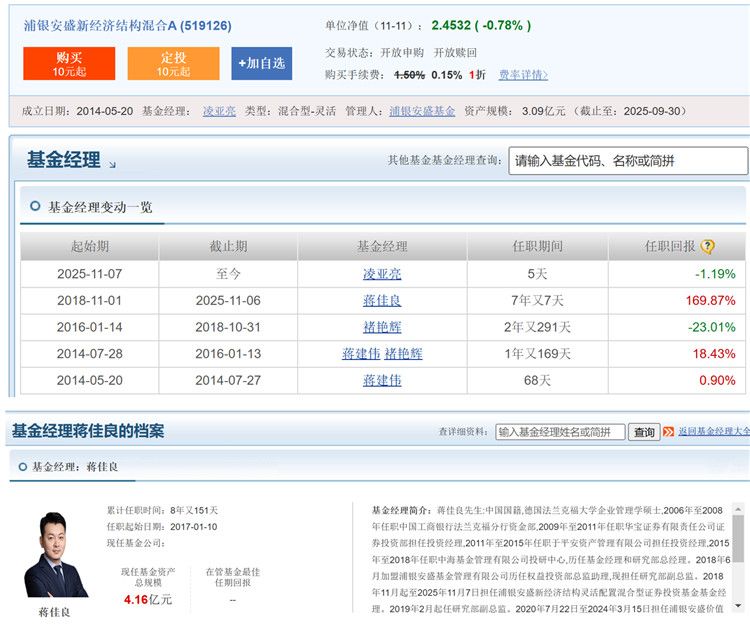Click the orange return icon before 返回基金经理大全
Screen dimensions: 750x624
point(668,432)
